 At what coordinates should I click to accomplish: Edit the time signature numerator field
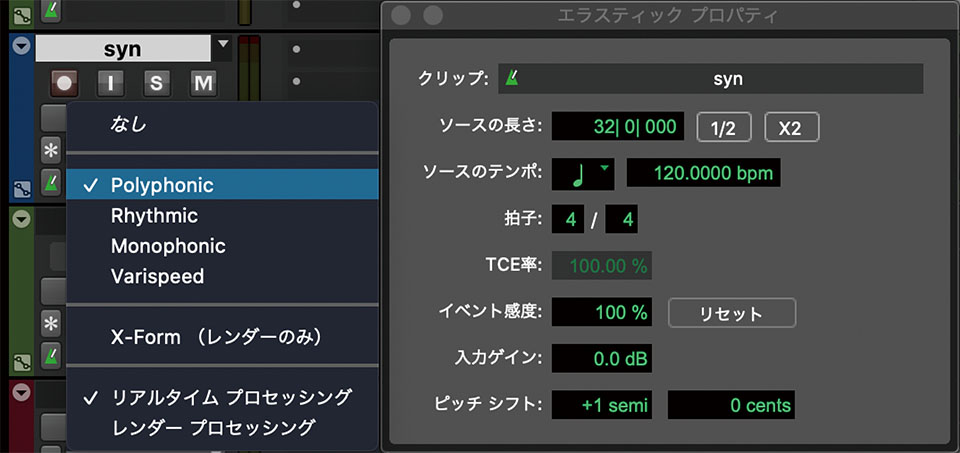tap(568, 219)
